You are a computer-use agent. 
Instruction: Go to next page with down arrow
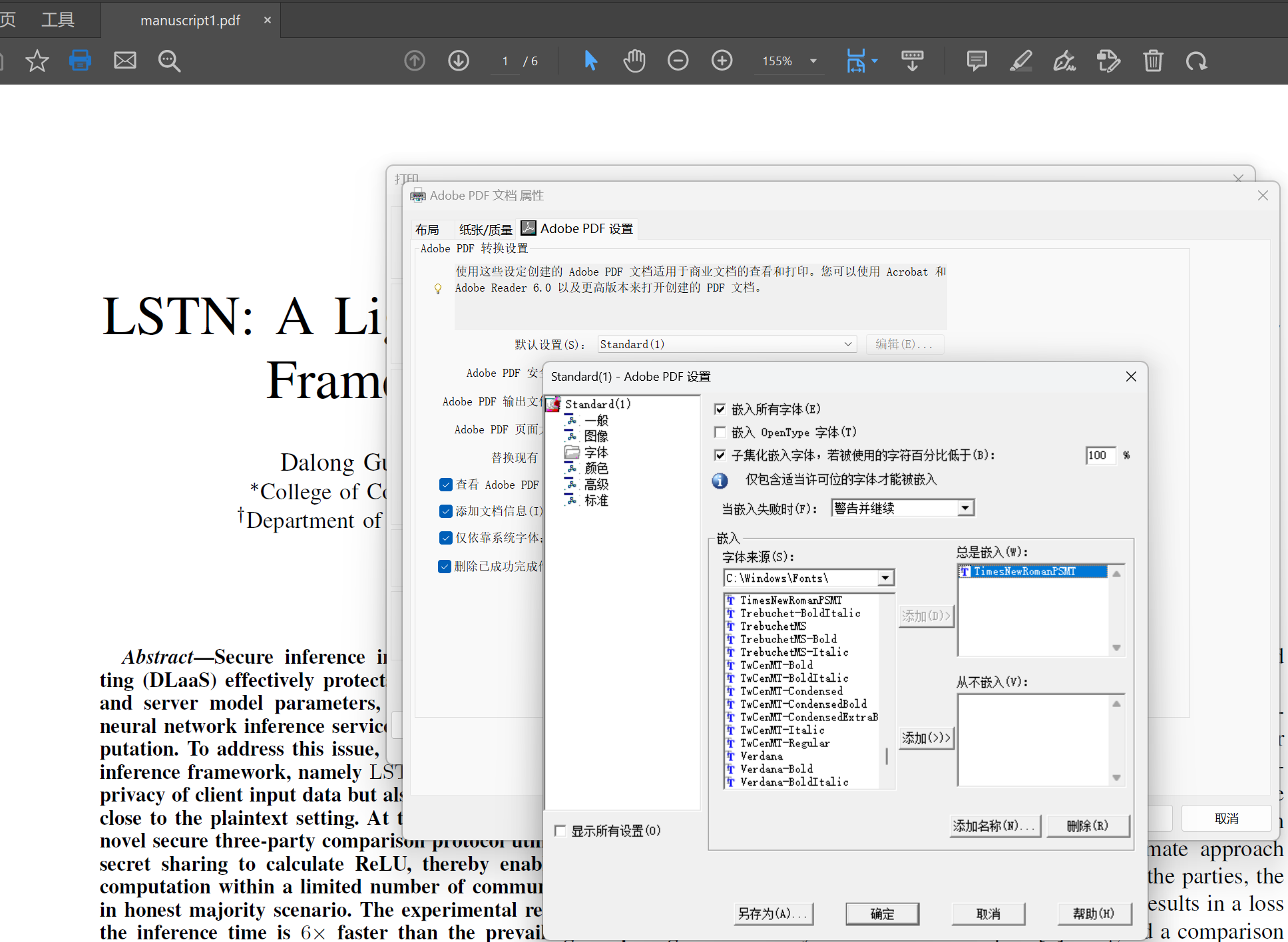point(458,61)
